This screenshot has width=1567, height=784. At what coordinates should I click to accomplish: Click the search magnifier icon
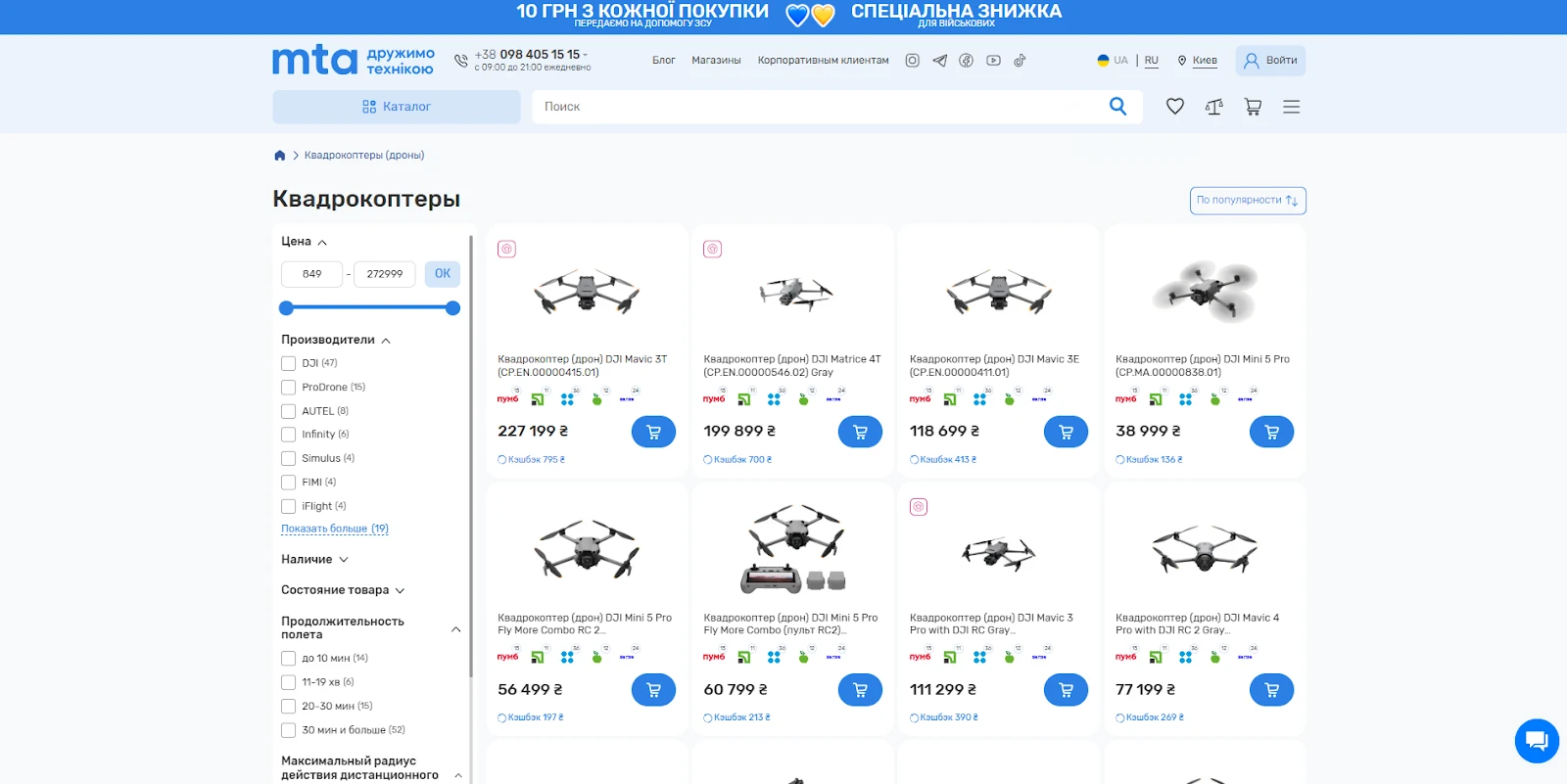(x=1117, y=107)
